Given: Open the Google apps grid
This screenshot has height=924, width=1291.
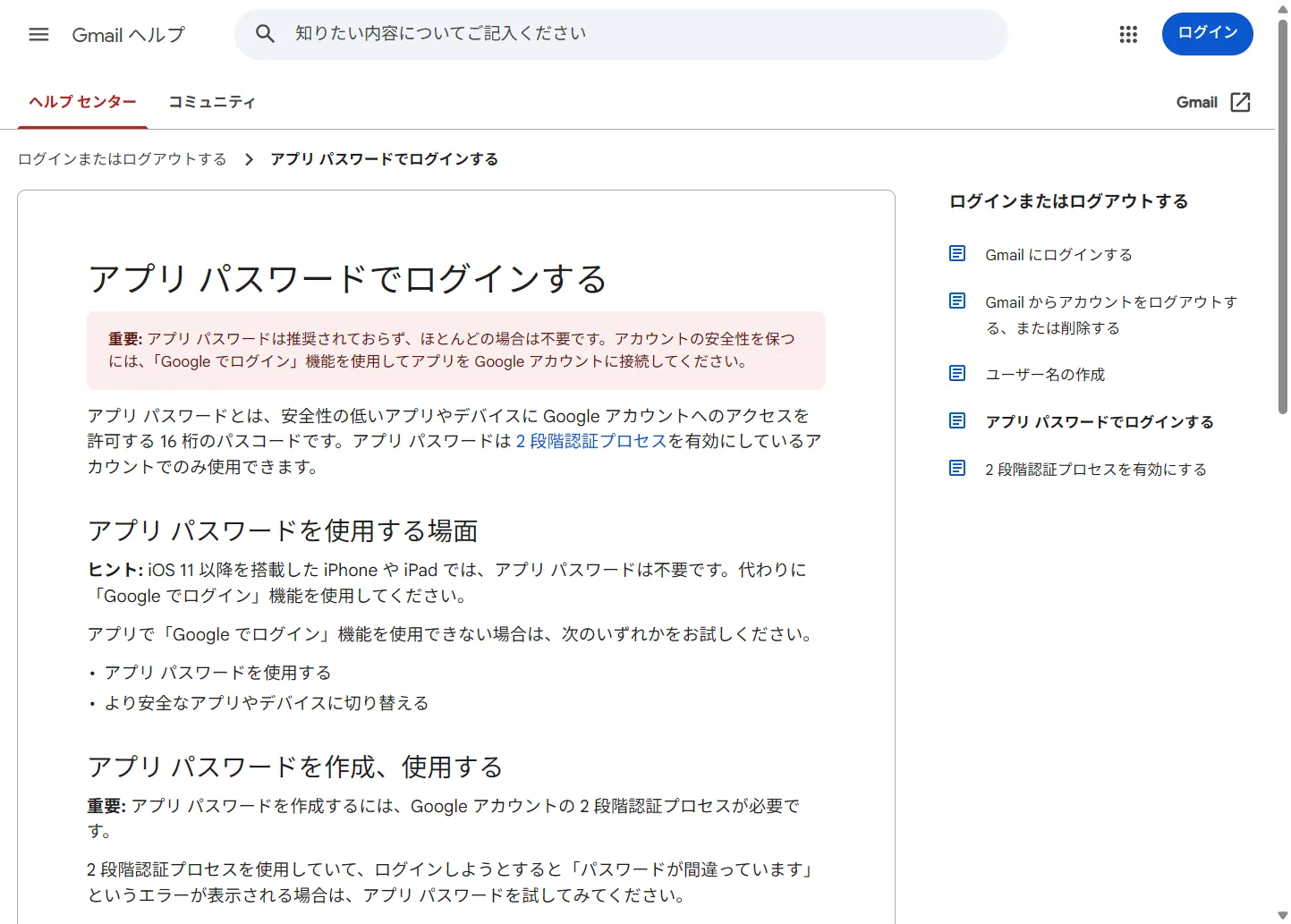Looking at the screenshot, I should 1128,34.
